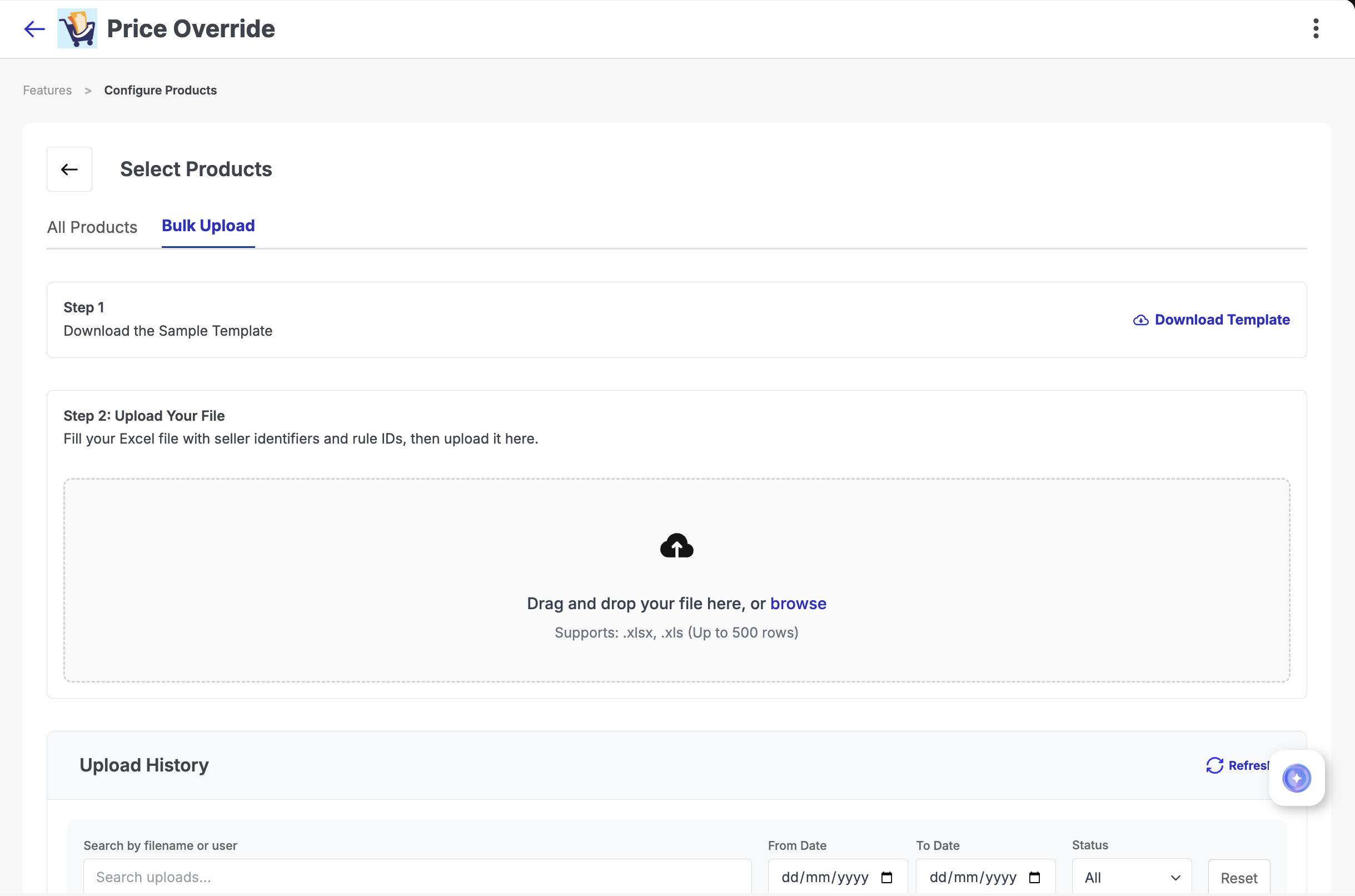Refresh the upload history
This screenshot has width=1355, height=896.
pos(1237,765)
